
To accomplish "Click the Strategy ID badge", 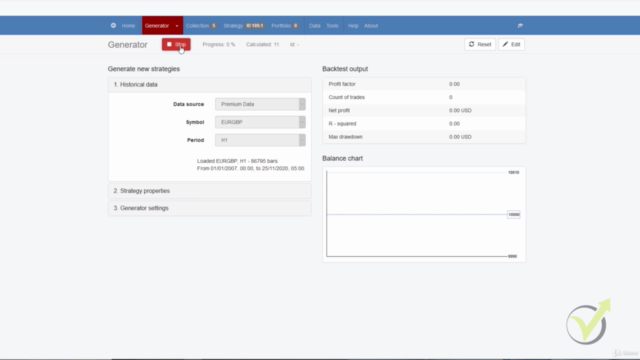I will (x=255, y=26).
